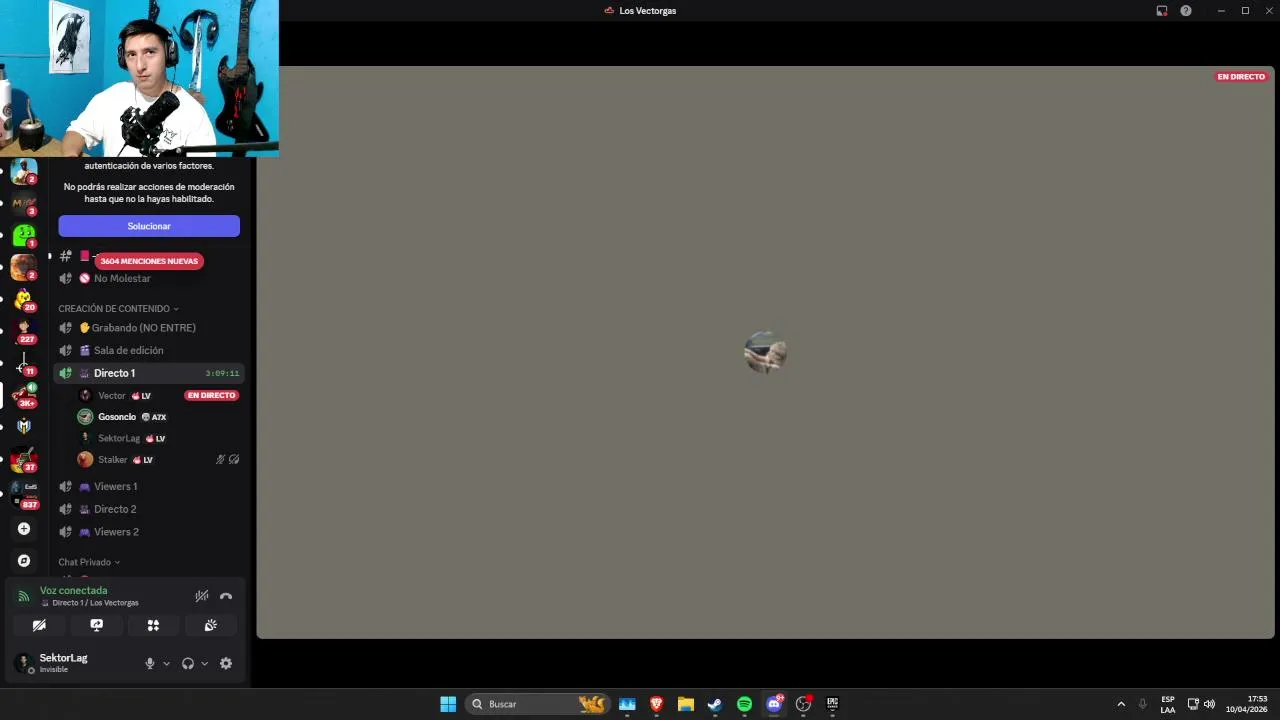Open server icon with 37 badge
The width and height of the screenshot is (1280, 720).
pos(24,460)
